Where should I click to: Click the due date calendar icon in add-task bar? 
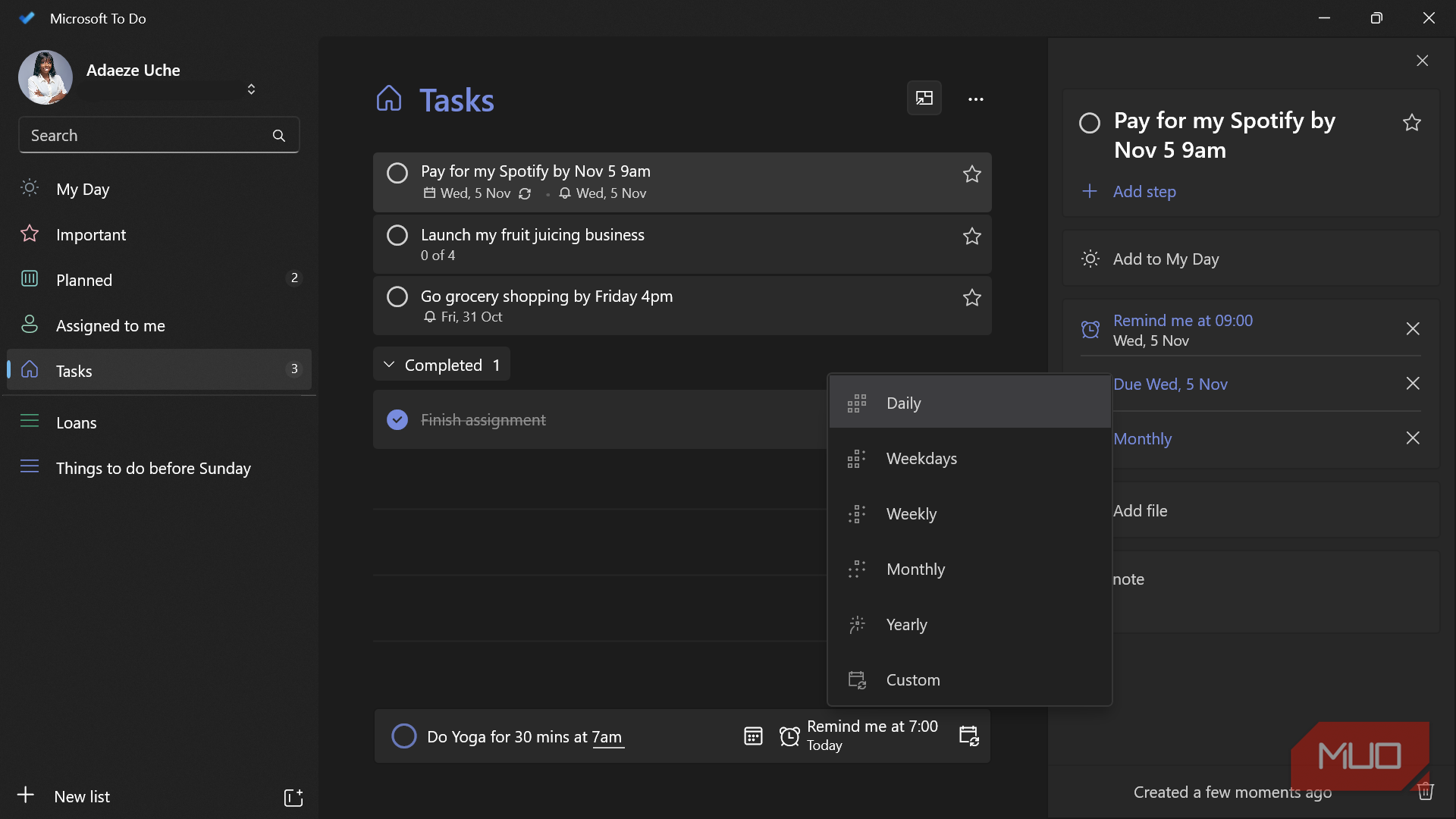click(x=753, y=736)
